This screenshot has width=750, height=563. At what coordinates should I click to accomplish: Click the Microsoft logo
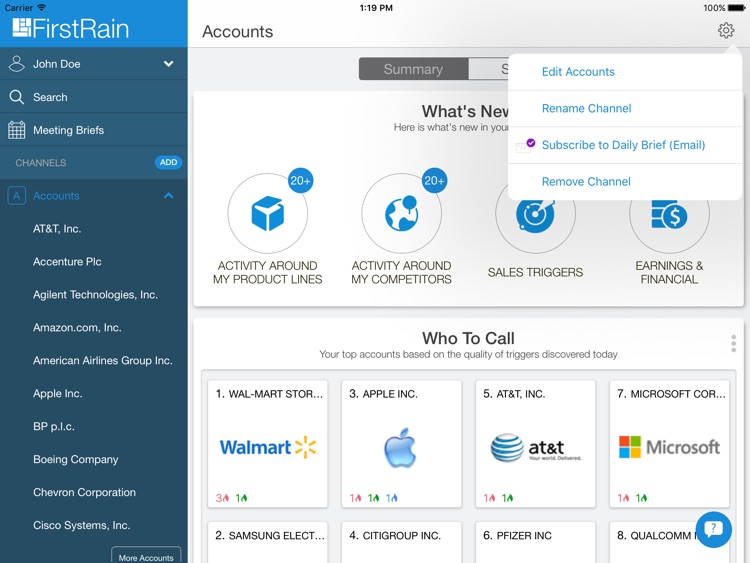(x=669, y=447)
